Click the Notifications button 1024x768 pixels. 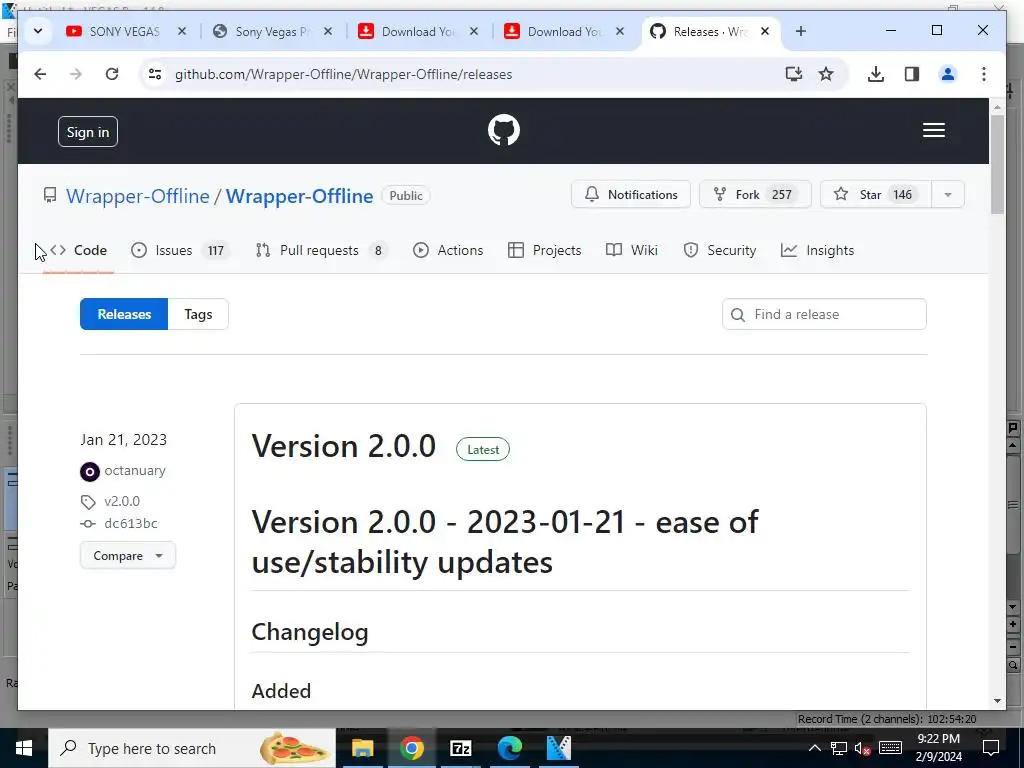631,195
